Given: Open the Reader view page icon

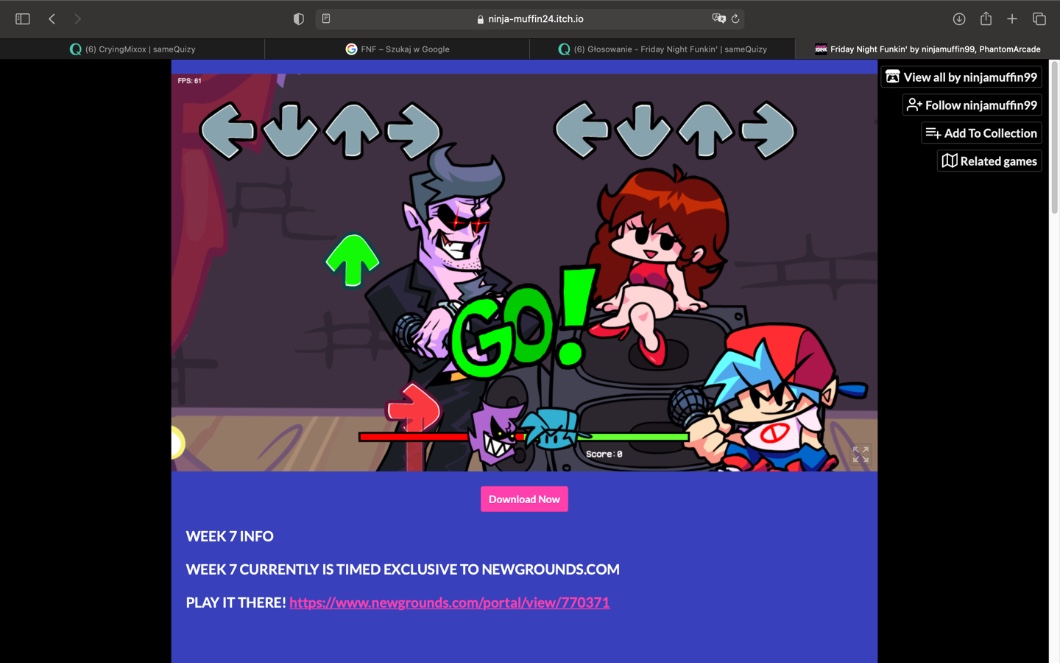Looking at the screenshot, I should (x=326, y=19).
